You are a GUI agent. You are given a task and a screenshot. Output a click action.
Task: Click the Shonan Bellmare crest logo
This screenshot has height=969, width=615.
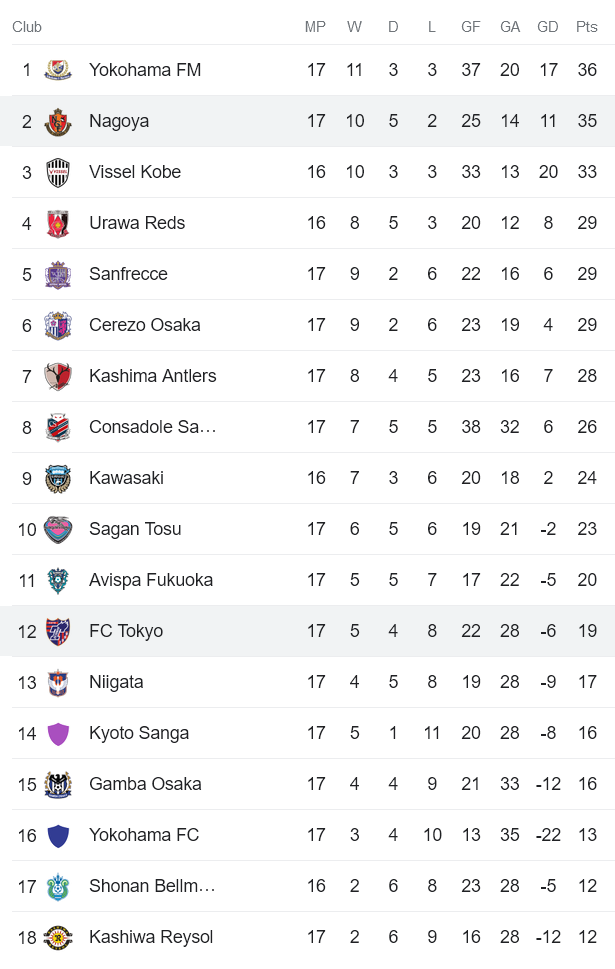click(x=57, y=886)
